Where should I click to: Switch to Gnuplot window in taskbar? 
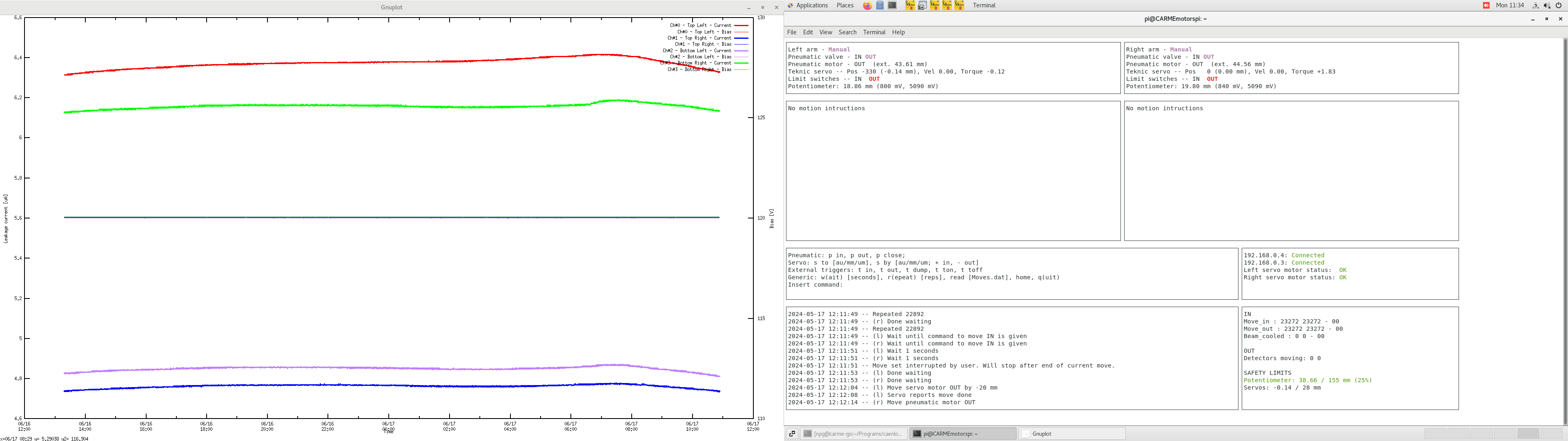coord(1071,434)
